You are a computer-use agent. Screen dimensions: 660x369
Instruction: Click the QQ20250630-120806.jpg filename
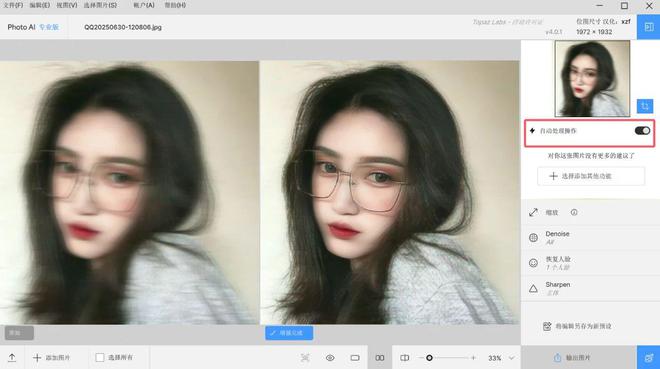pos(123,27)
